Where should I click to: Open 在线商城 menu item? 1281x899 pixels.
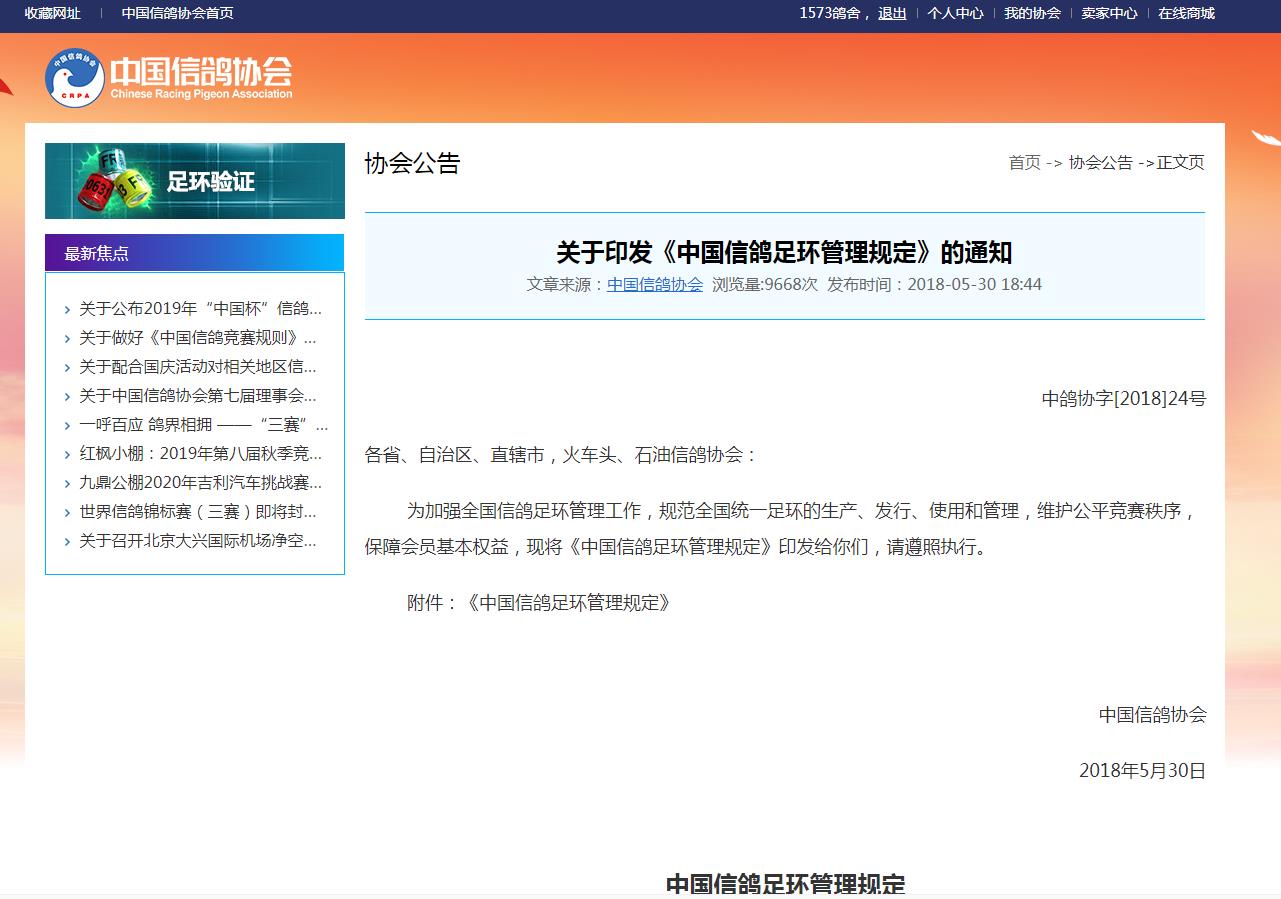pyautogui.click(x=1186, y=13)
